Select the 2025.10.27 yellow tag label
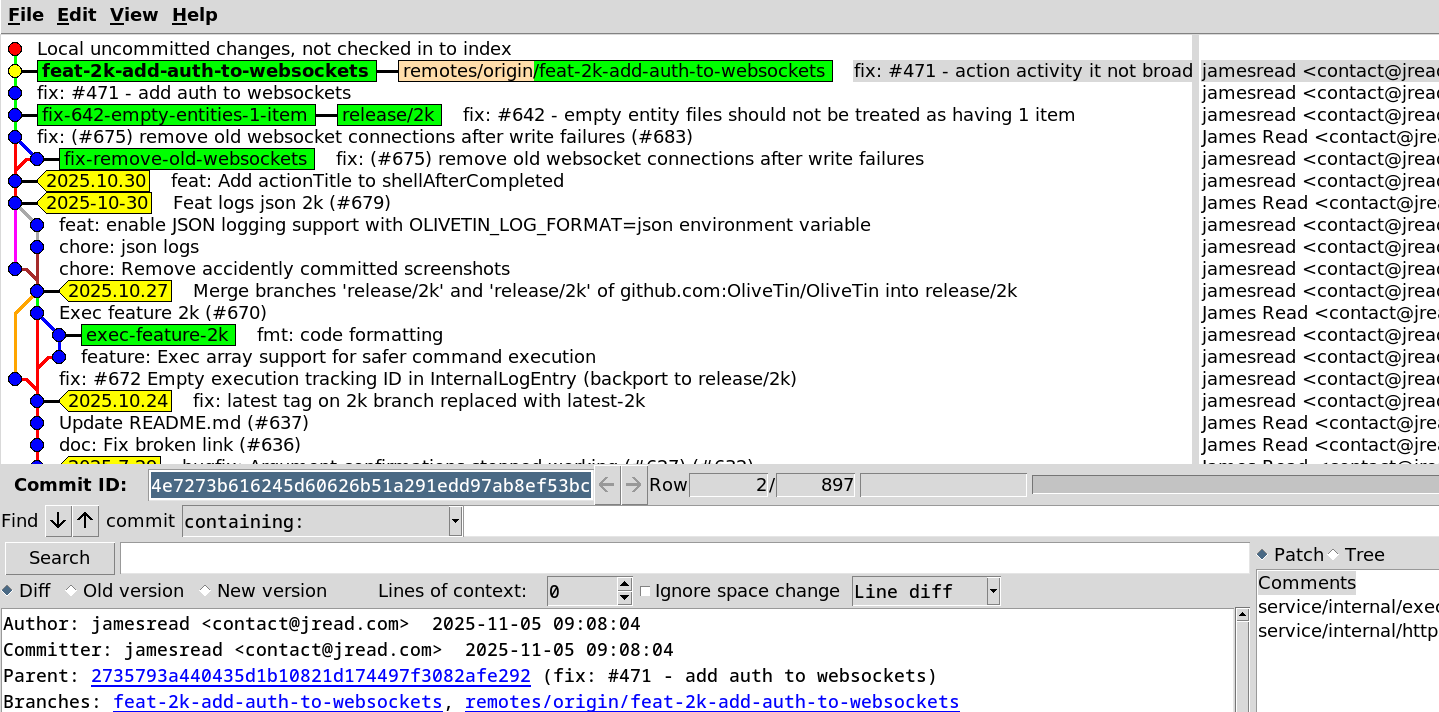This screenshot has height=712, width=1439. click(x=118, y=291)
